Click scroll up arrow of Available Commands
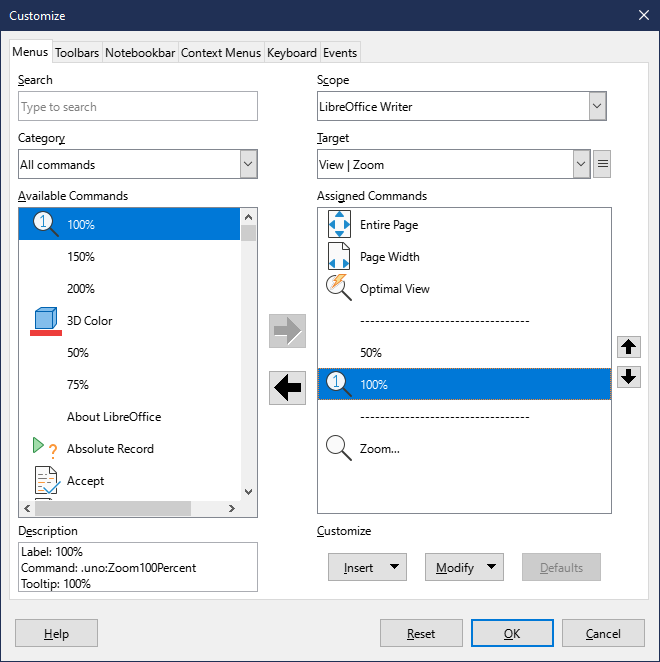 248,217
